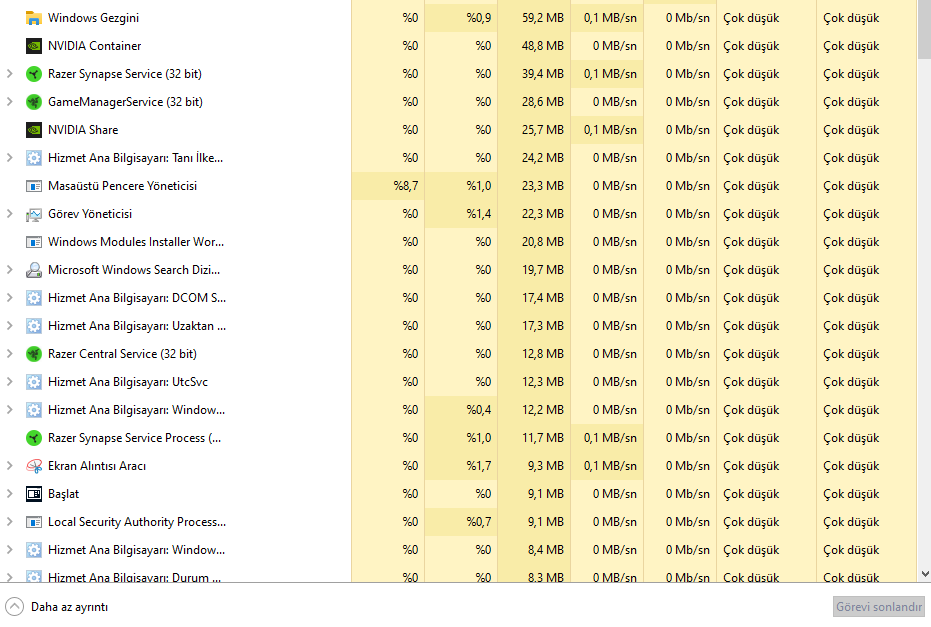This screenshot has width=931, height=627.
Task: Click the %8,7 value for Masaüstü Pencere Yöneticisi
Action: (406, 186)
